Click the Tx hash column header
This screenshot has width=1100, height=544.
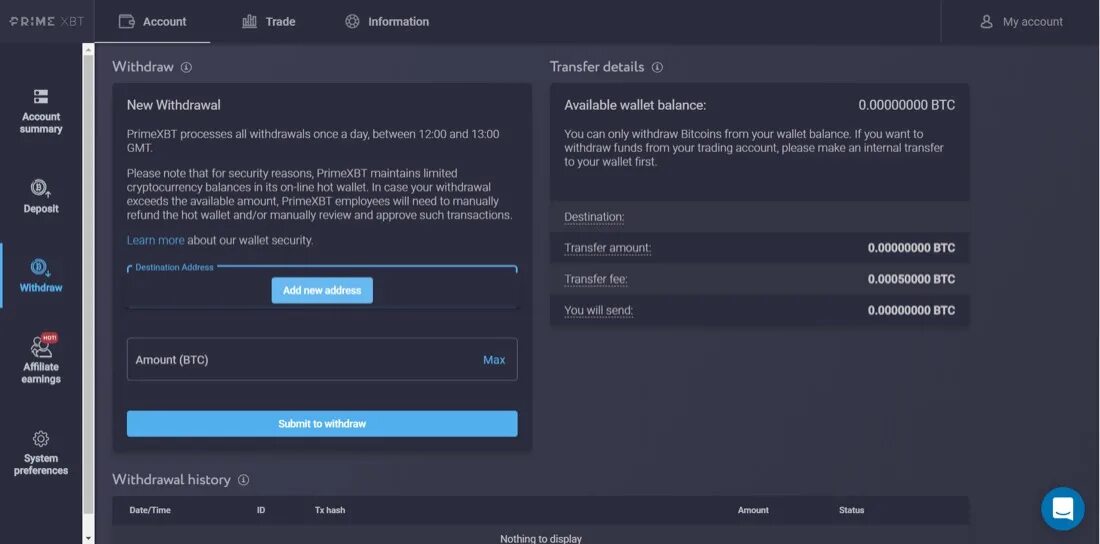click(x=330, y=510)
